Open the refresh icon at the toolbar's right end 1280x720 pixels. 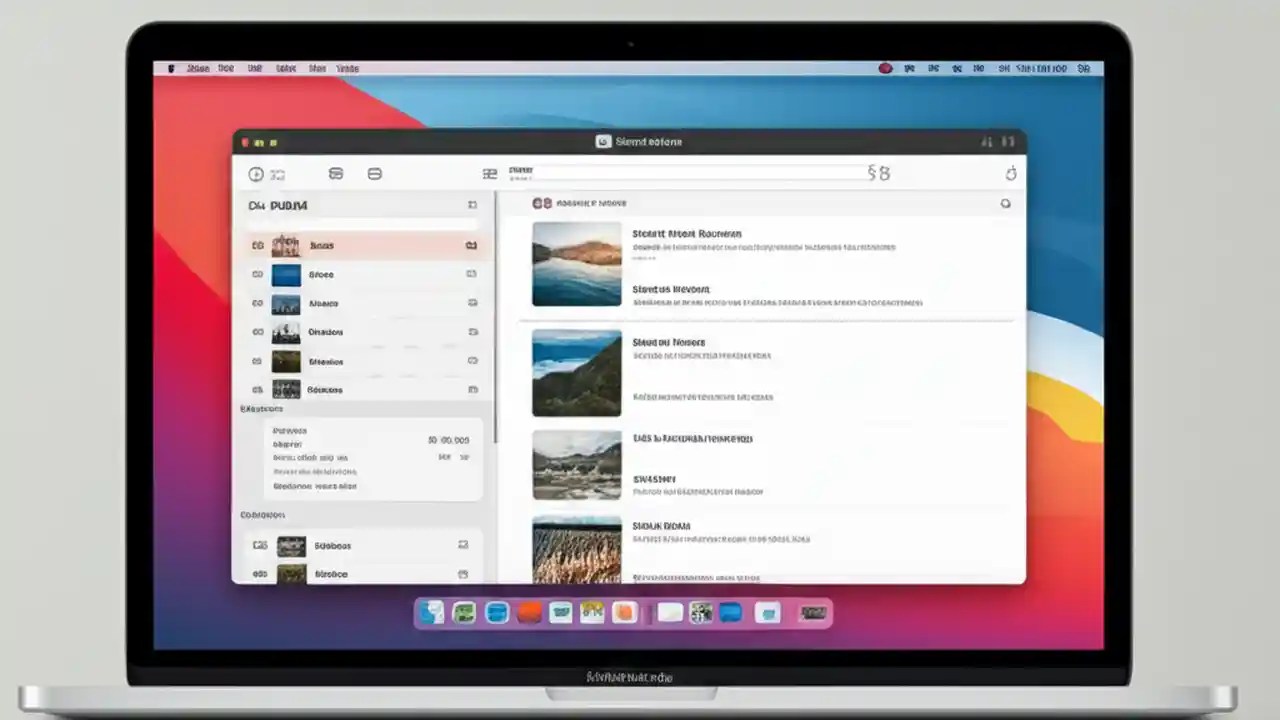(x=1010, y=173)
